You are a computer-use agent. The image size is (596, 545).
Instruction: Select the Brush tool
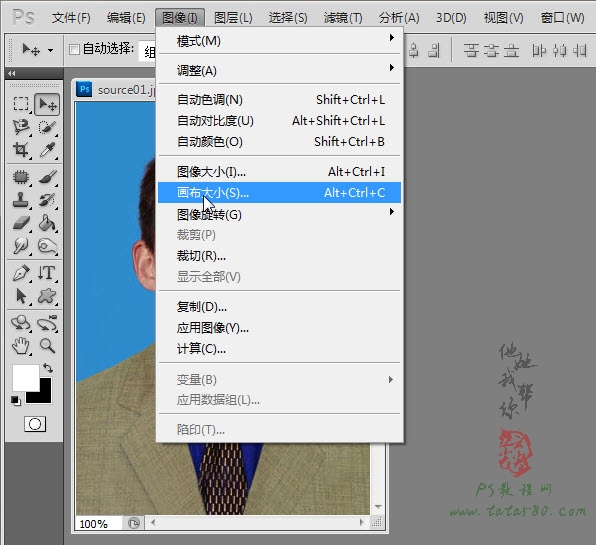(x=47, y=177)
